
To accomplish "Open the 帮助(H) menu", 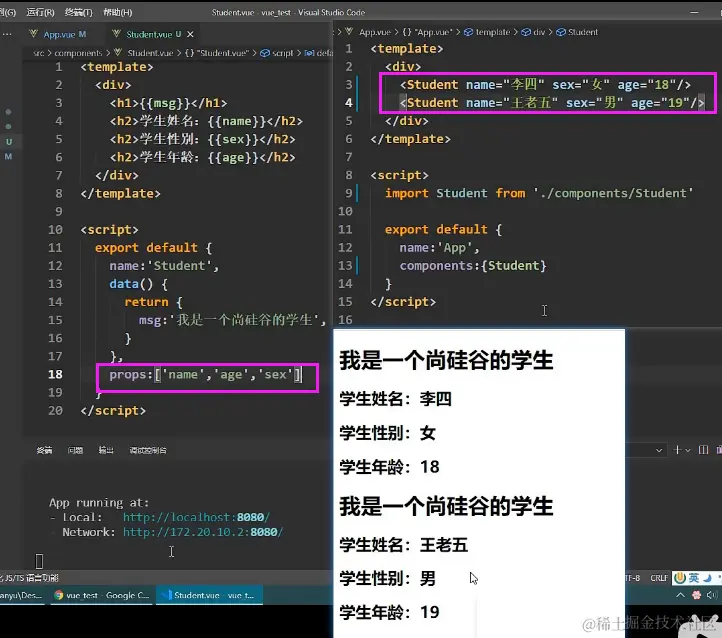I will point(117,12).
